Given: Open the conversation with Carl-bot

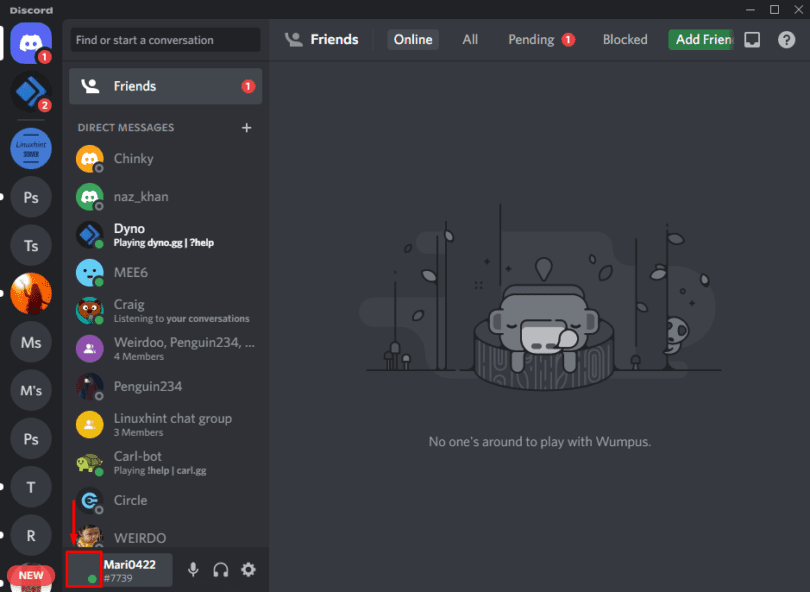Looking at the screenshot, I should tap(150, 462).
